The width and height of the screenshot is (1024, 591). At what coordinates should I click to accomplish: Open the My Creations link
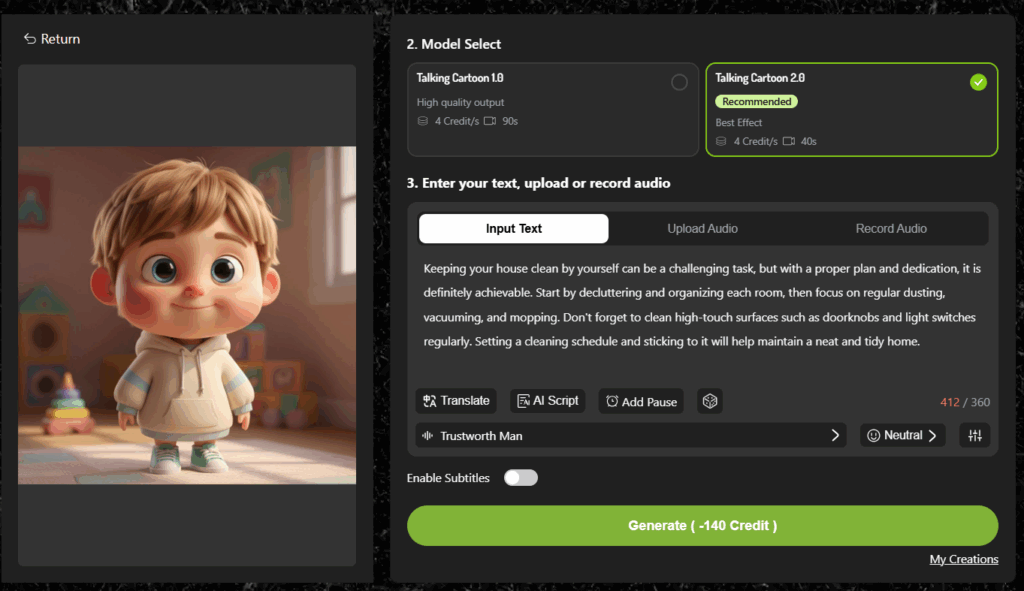pyautogui.click(x=963, y=559)
